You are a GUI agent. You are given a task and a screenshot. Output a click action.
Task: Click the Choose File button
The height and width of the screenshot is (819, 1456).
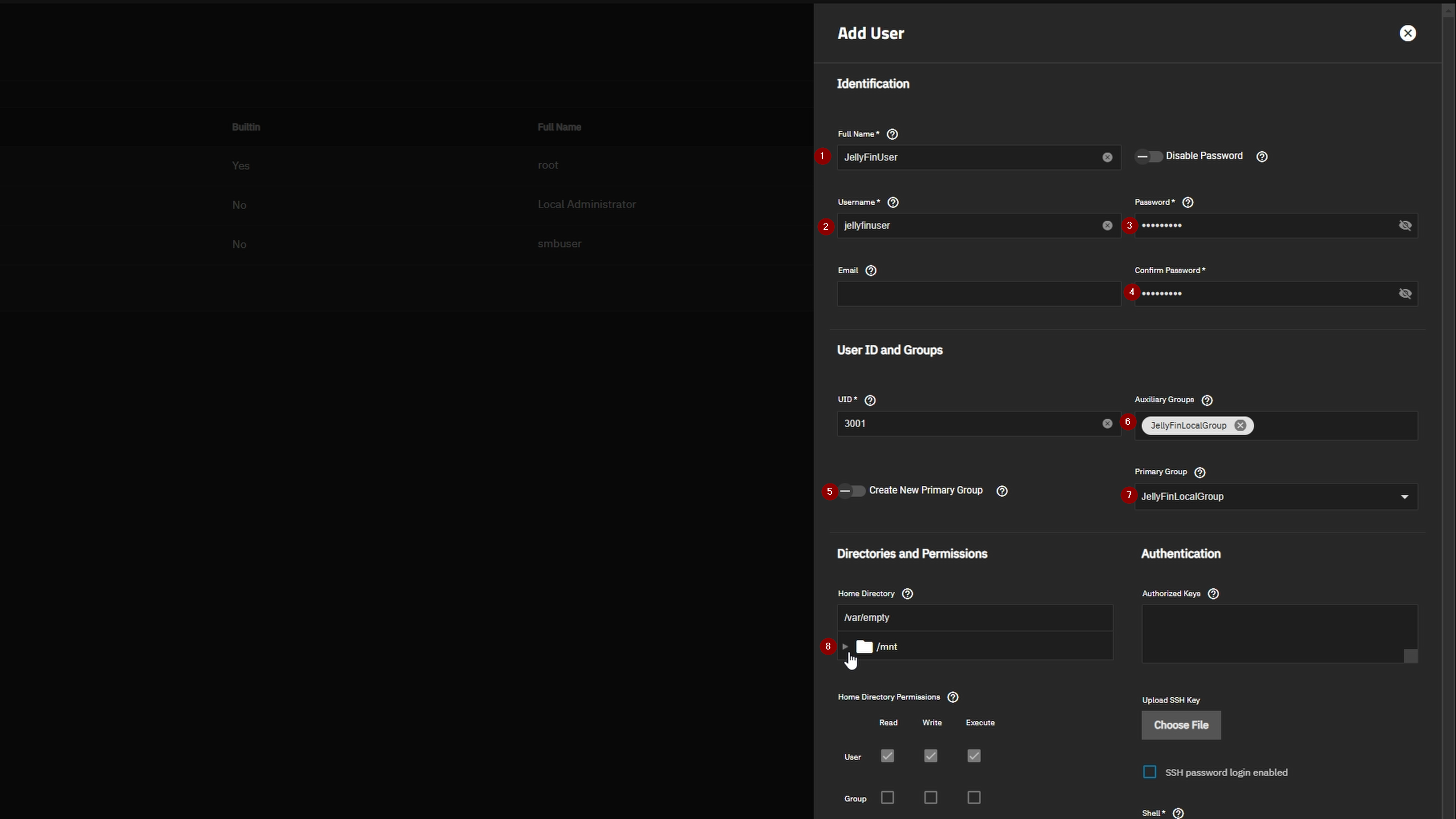[x=1181, y=725]
